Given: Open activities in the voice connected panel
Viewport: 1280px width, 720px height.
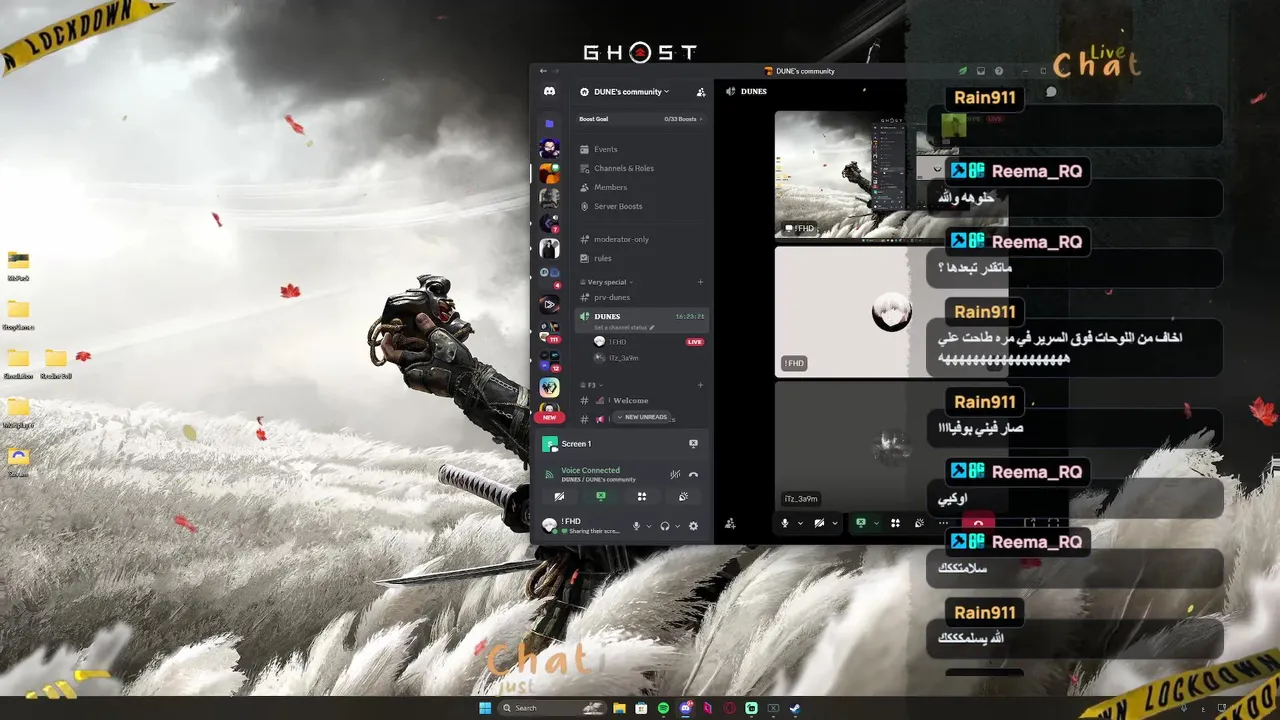Looking at the screenshot, I should click(x=642, y=496).
